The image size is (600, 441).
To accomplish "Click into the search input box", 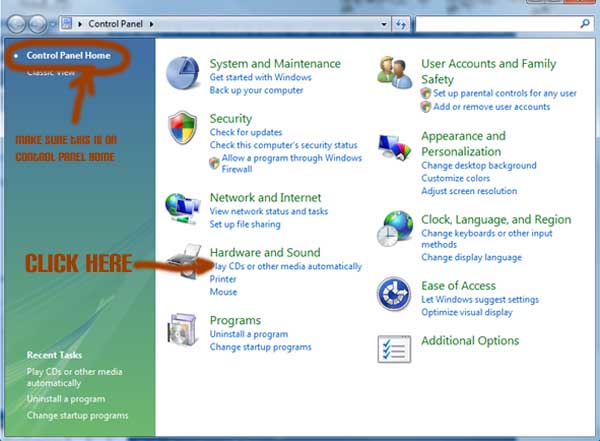I will coord(500,22).
